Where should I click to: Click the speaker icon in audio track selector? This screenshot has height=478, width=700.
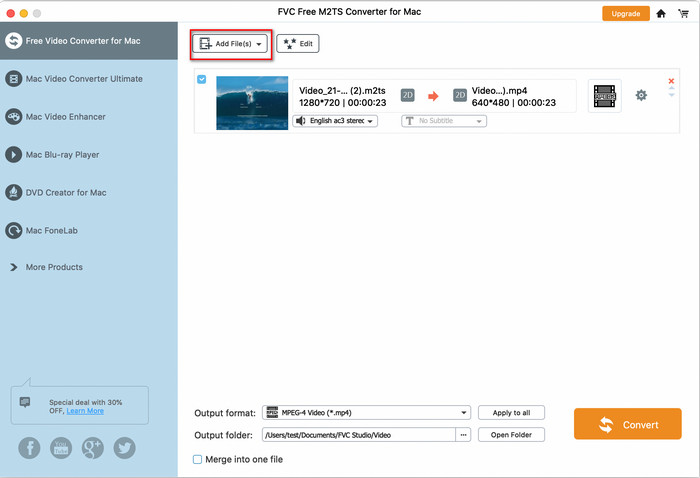(x=301, y=121)
